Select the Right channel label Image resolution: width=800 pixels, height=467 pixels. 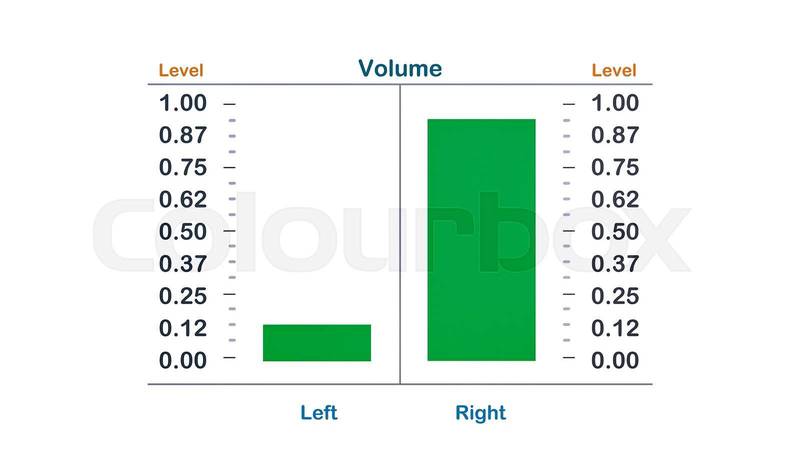point(481,413)
